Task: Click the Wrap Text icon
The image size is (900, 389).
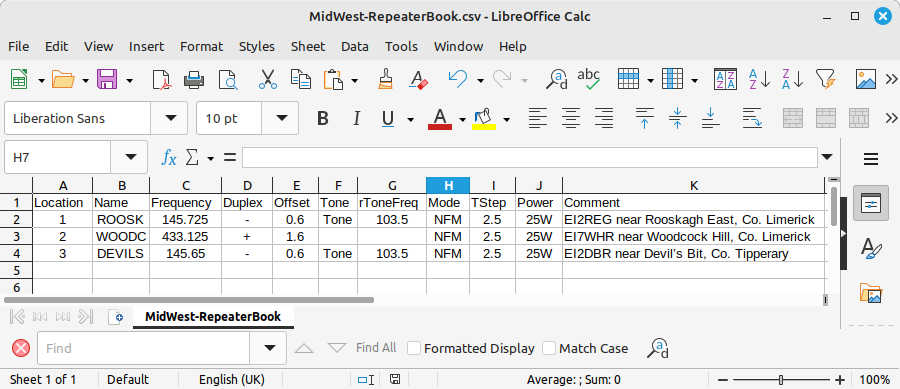Action: (751, 118)
